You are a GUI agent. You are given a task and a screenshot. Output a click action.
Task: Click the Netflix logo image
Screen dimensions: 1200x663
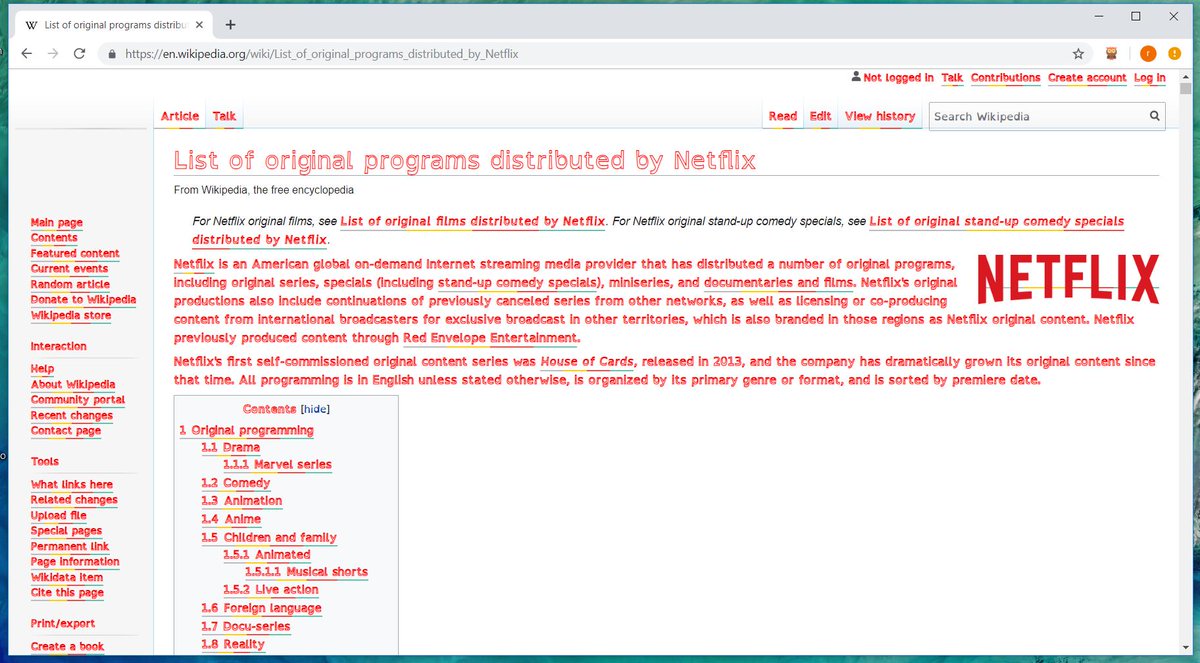1067,279
